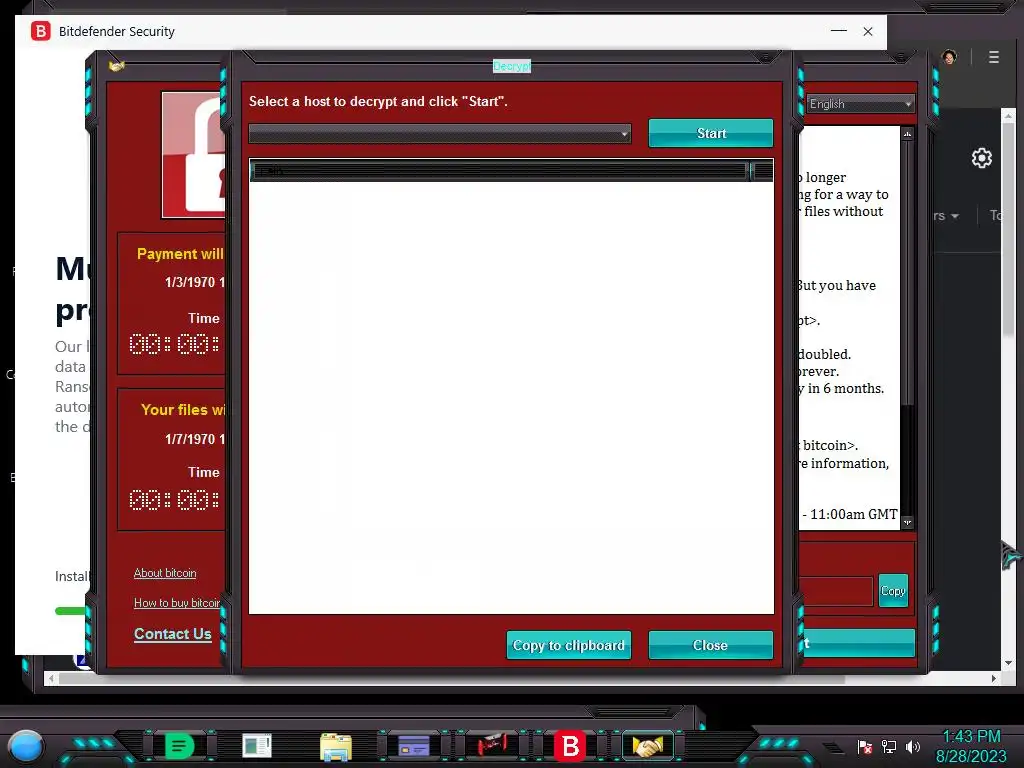This screenshot has height=768, width=1024.
Task: Open the About bitcoin link
Action: tap(165, 573)
